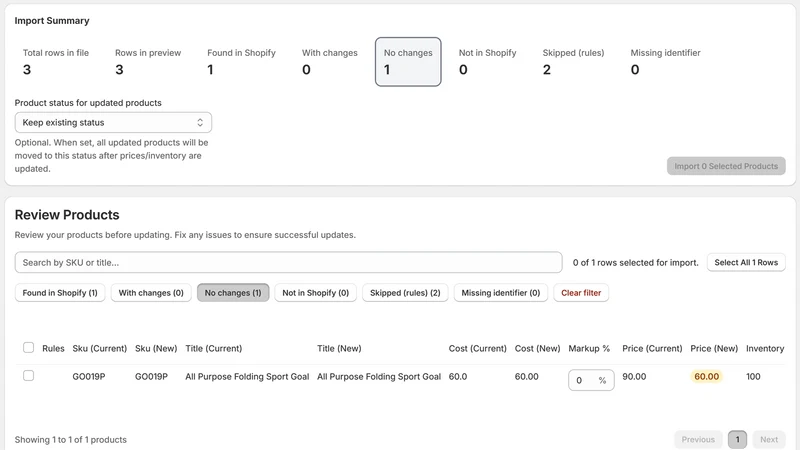Click the 0 of 1 rows selected text
The image size is (800, 450).
[635, 262]
